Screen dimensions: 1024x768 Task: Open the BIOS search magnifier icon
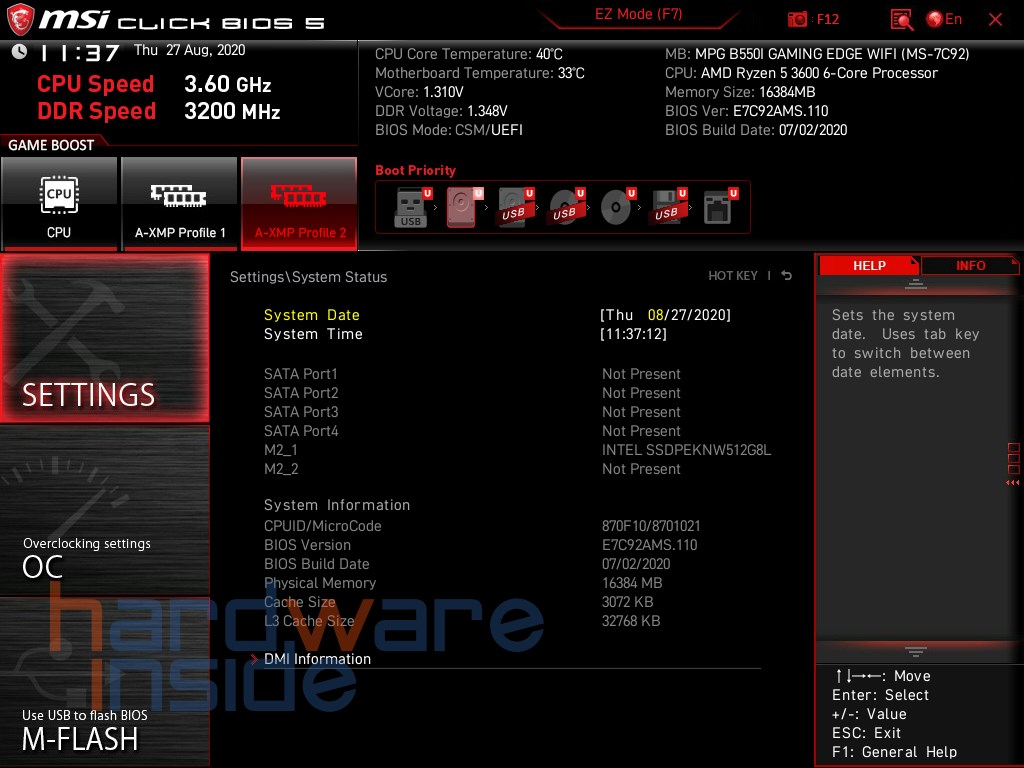tap(902, 19)
